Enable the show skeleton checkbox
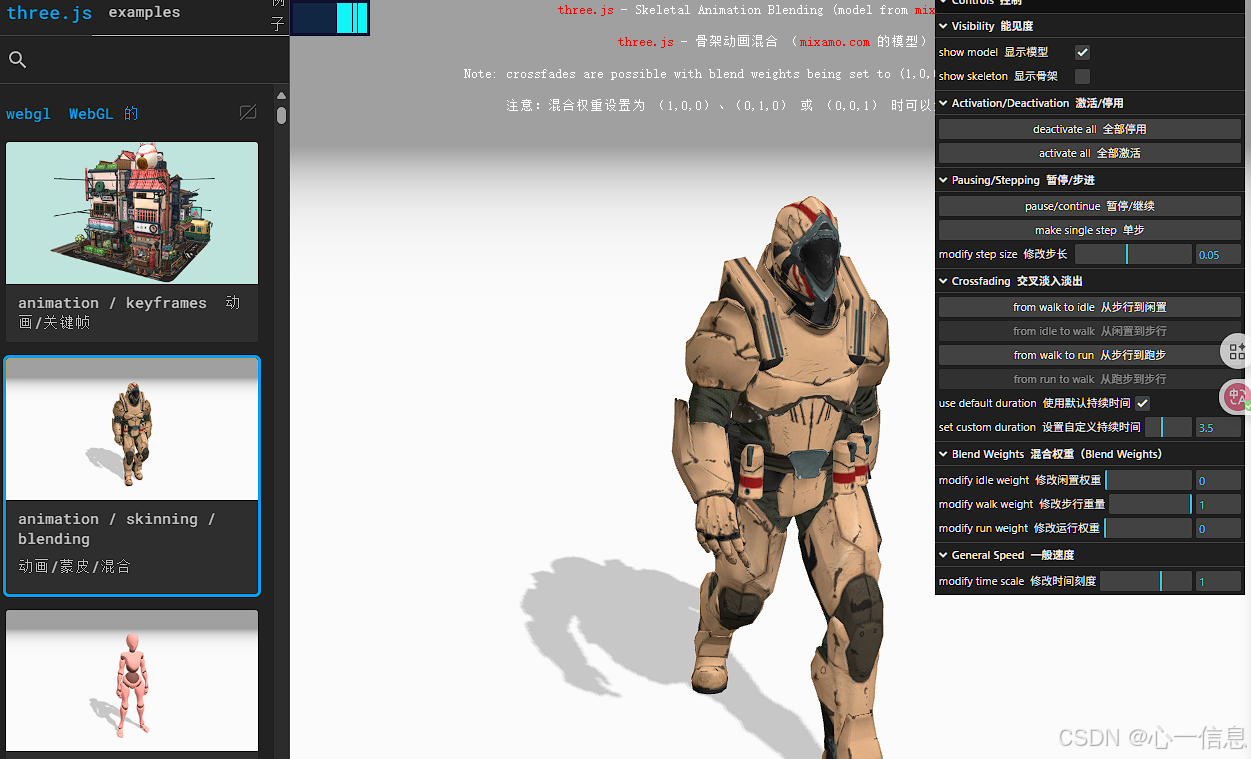1251x759 pixels. [x=1082, y=76]
